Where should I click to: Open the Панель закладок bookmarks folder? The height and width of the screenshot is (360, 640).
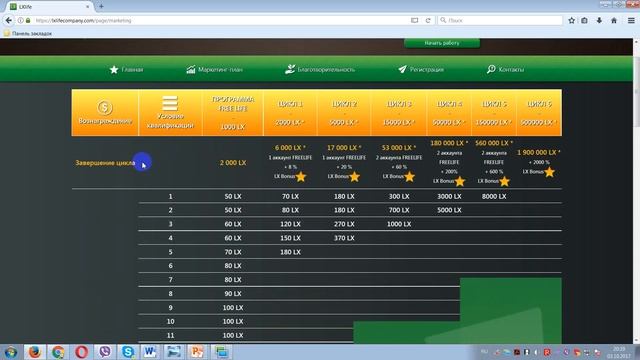28,33
